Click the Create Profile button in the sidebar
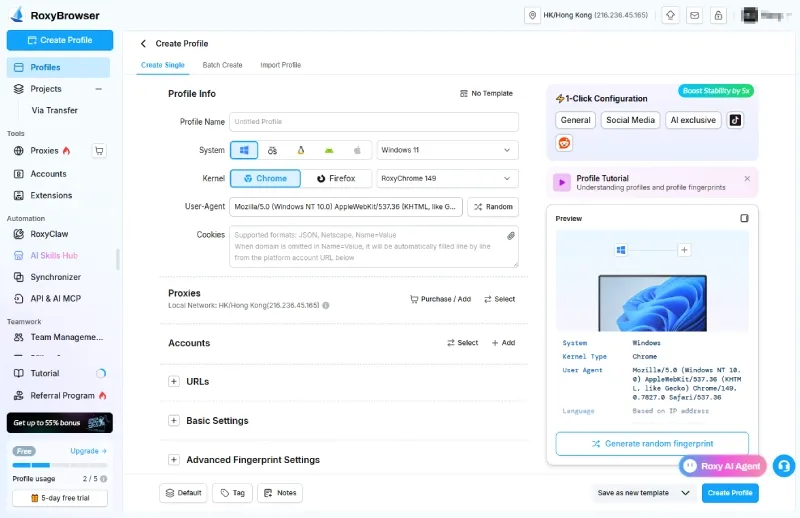Viewport: 800px width, 518px height. pyautogui.click(x=60, y=40)
